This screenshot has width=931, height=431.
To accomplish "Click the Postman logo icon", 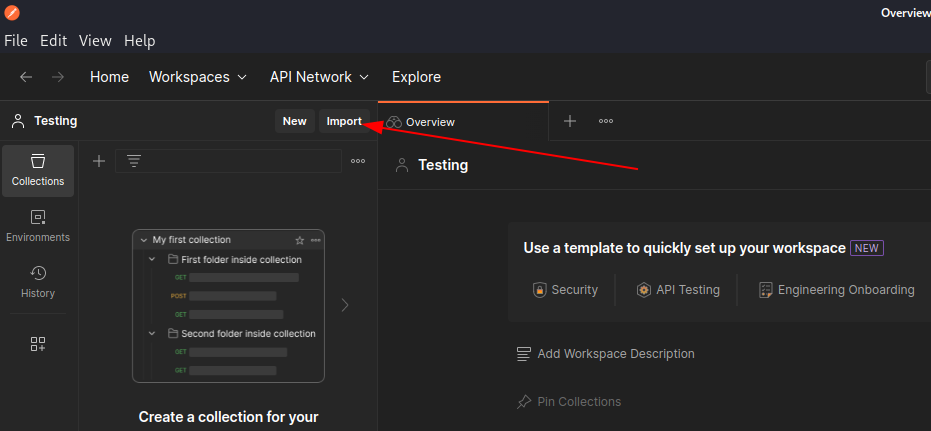I will tap(12, 12).
